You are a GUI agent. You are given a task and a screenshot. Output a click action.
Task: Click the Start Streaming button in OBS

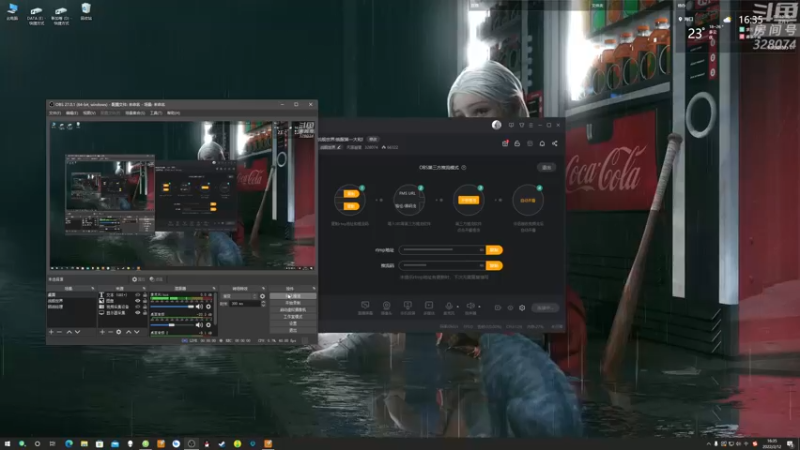pyautogui.click(x=293, y=296)
